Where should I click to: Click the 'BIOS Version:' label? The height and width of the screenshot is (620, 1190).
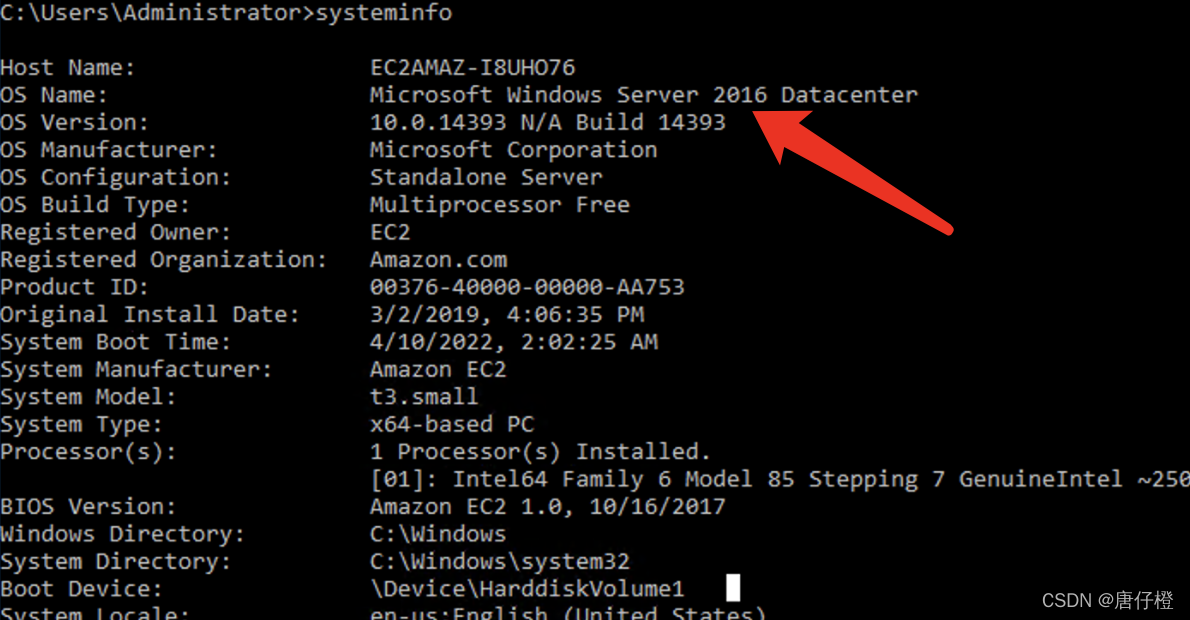pos(88,506)
